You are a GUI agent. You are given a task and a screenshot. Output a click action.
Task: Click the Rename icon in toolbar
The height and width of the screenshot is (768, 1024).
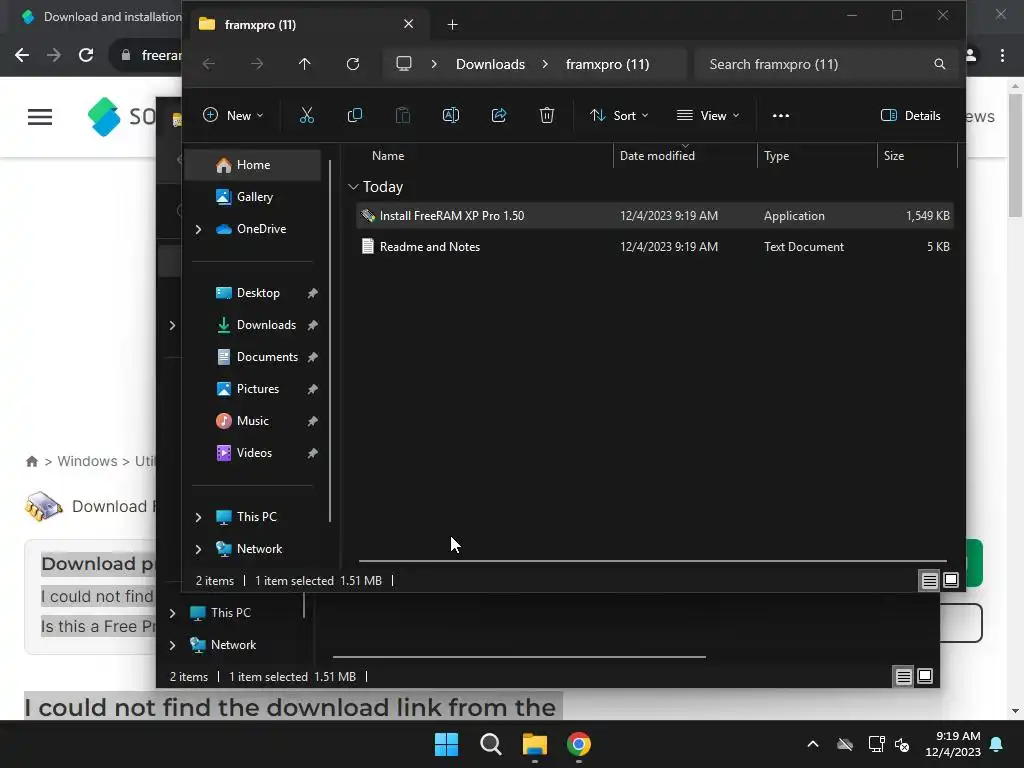[451, 116]
